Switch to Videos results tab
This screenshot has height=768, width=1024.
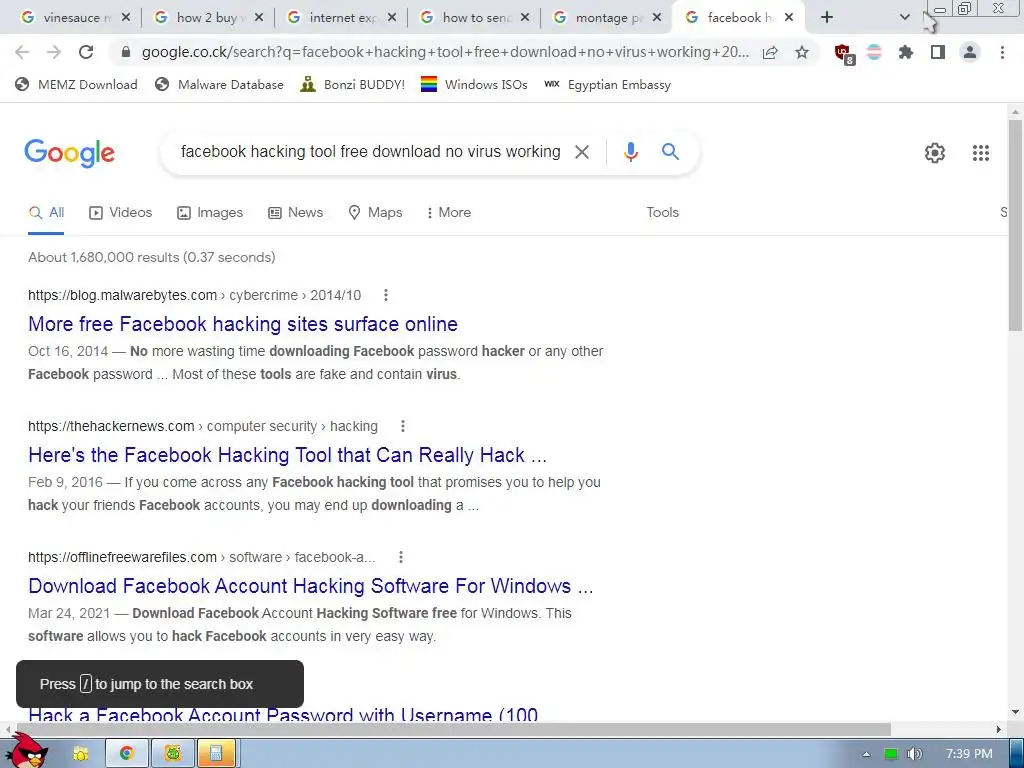point(121,212)
